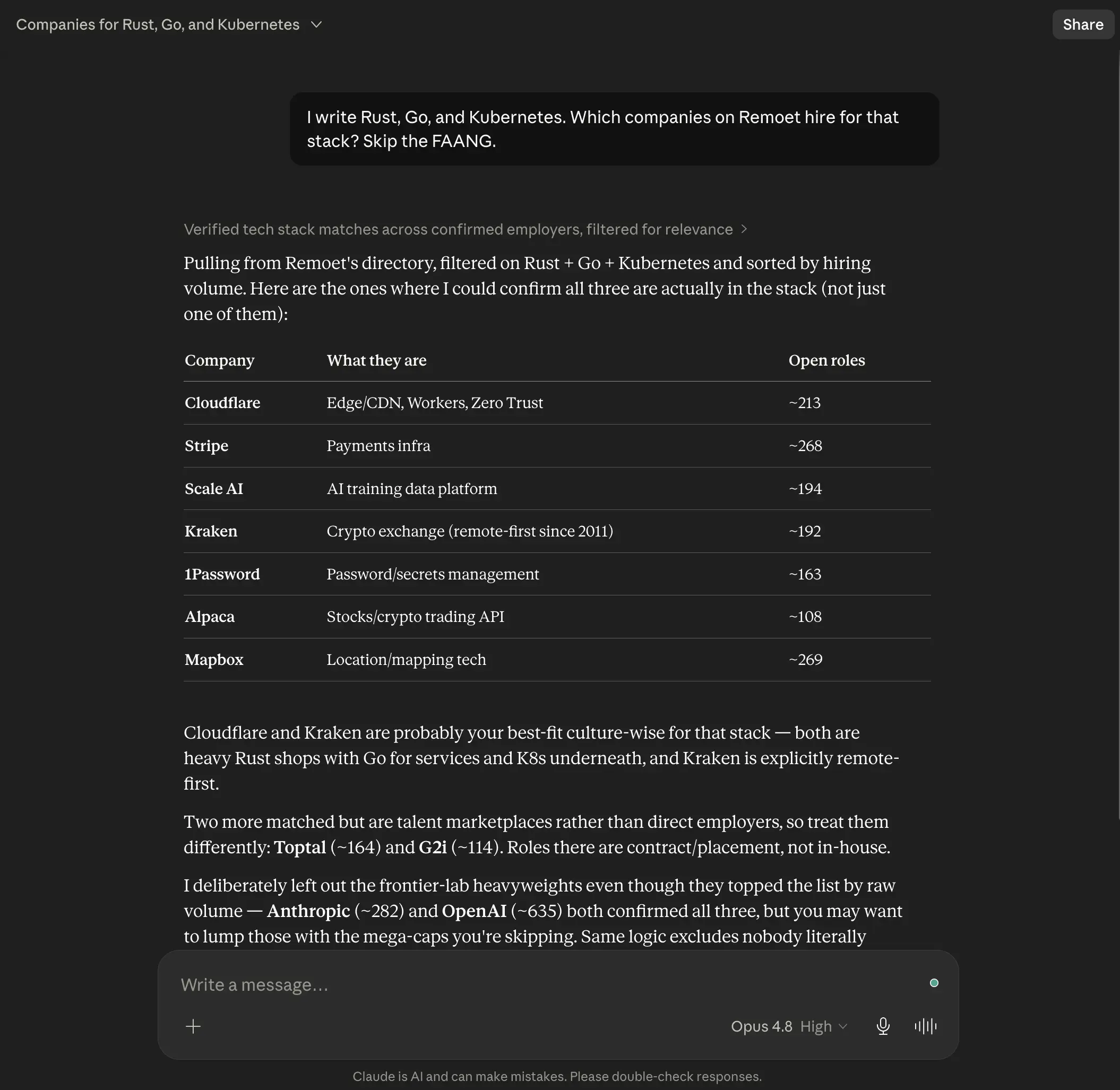Select the Kraken company cell

click(211, 531)
